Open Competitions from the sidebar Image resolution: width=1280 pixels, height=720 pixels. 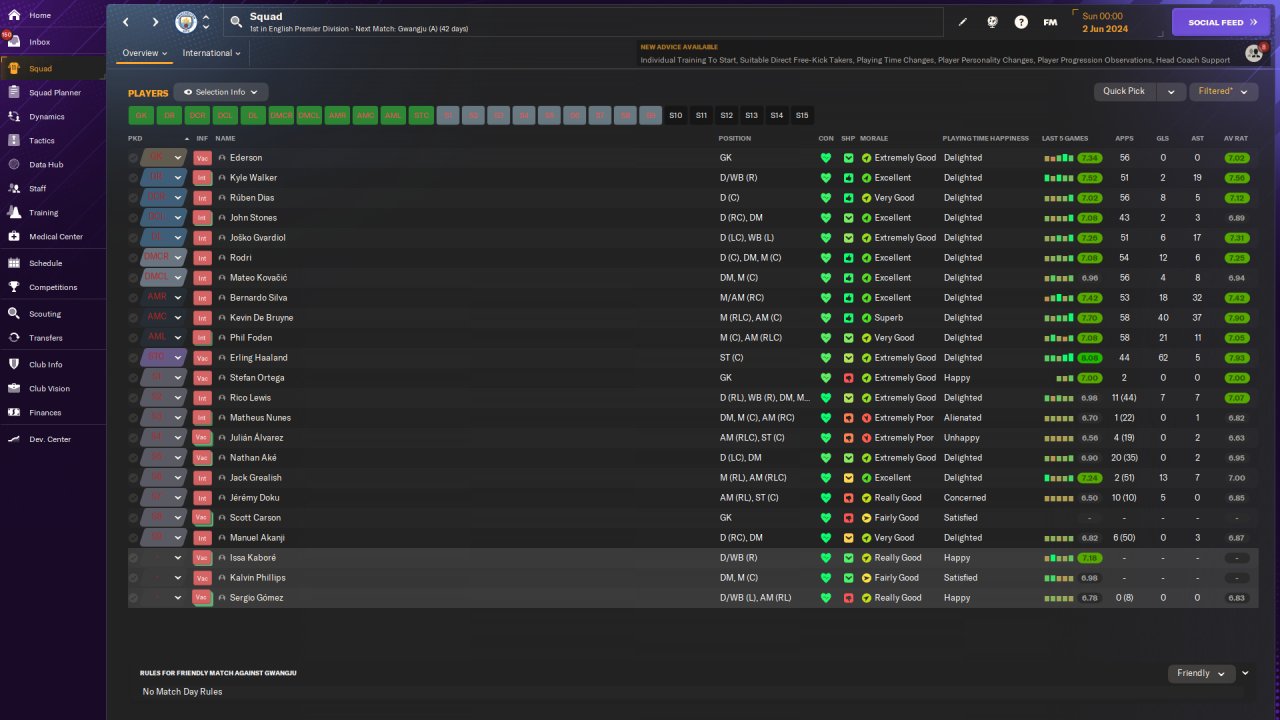pos(52,288)
